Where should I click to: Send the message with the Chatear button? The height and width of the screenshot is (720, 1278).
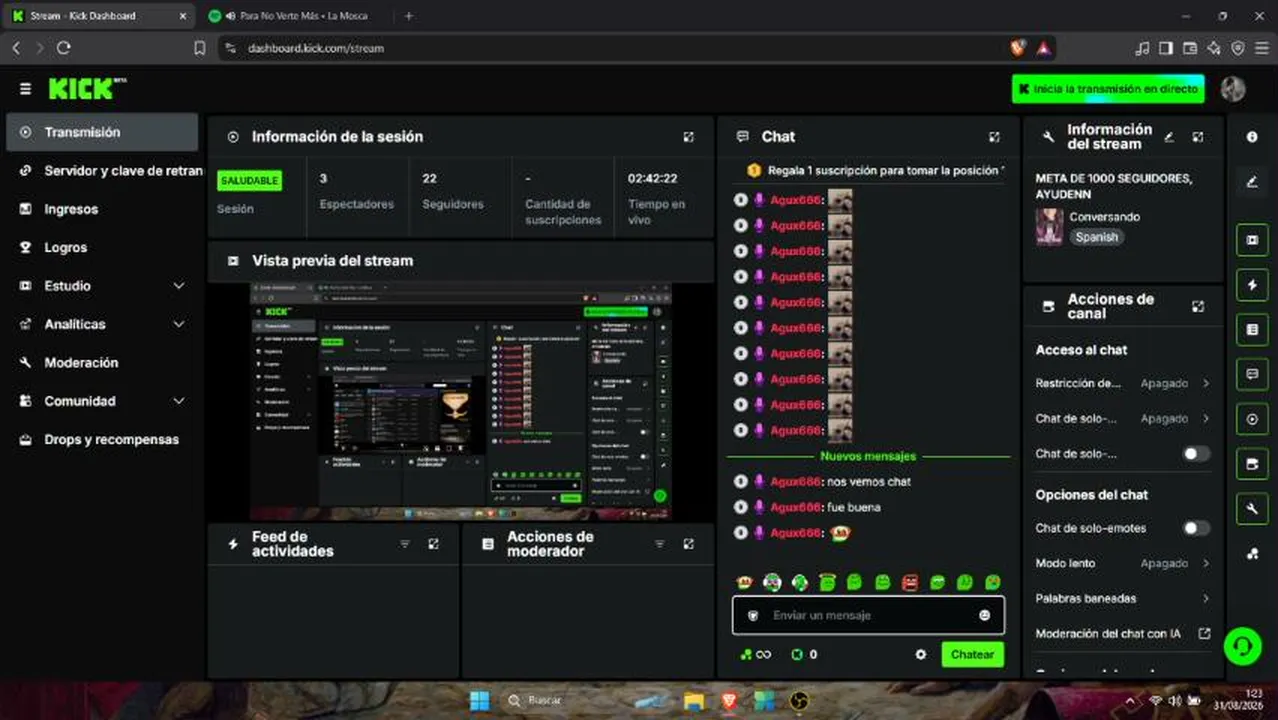(x=972, y=654)
